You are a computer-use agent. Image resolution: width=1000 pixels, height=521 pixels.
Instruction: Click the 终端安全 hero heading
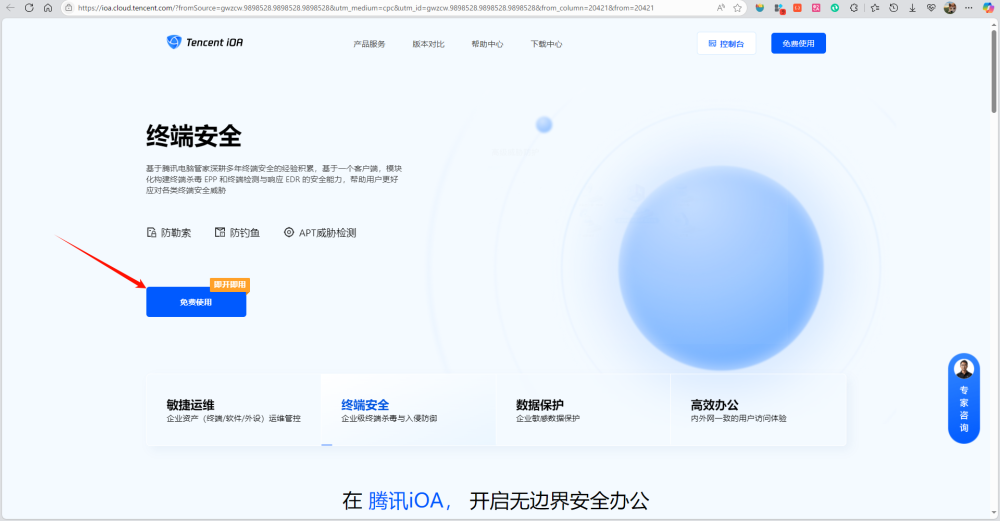(x=194, y=136)
